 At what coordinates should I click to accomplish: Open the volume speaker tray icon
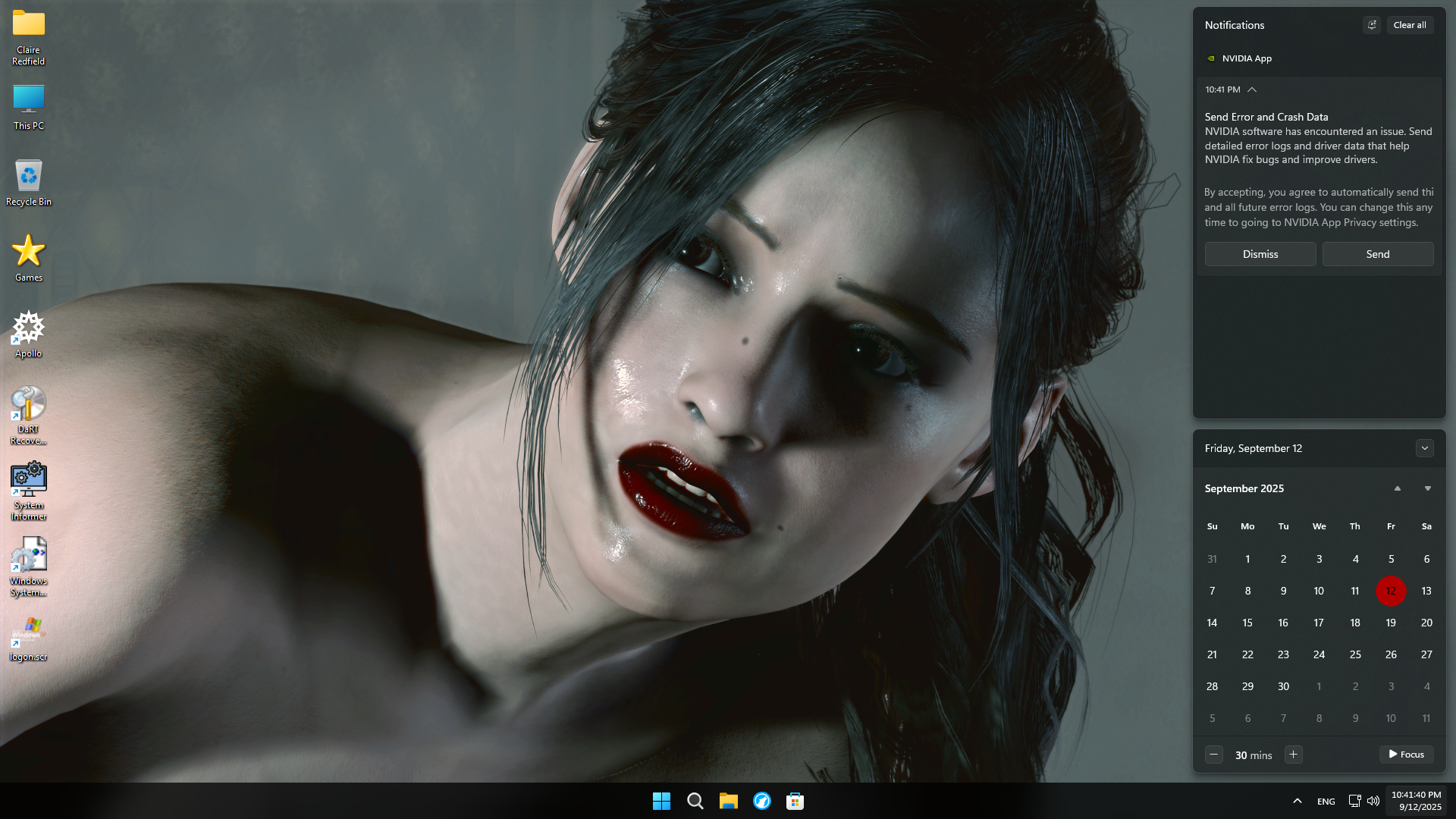1373,801
